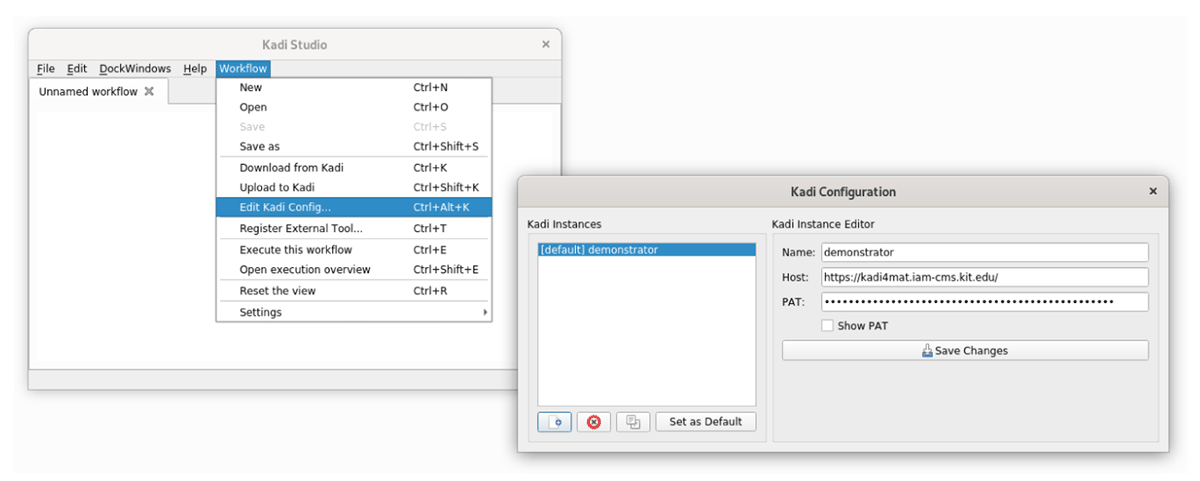
Task: Enable the Show PAT checkbox
Action: tap(827, 326)
